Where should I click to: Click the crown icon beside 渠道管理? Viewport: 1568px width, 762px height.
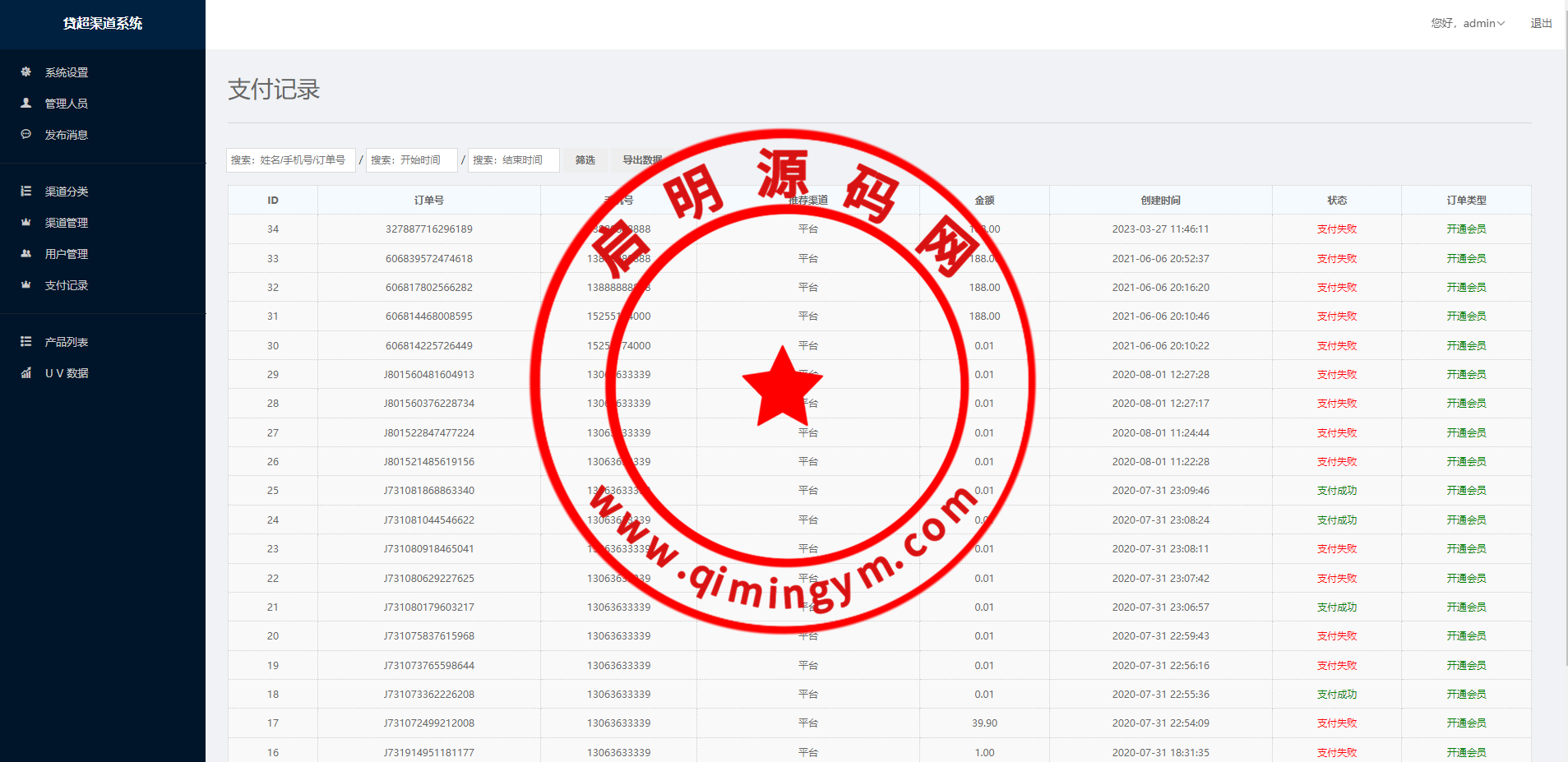point(26,222)
